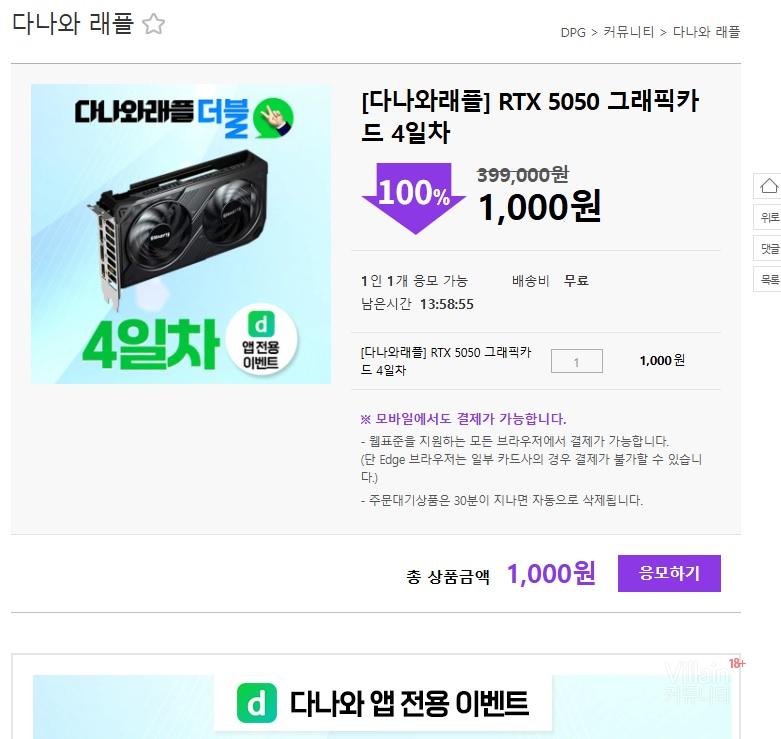Click the 위로 side shortcut button
The width and height of the screenshot is (781, 739).
(x=769, y=217)
